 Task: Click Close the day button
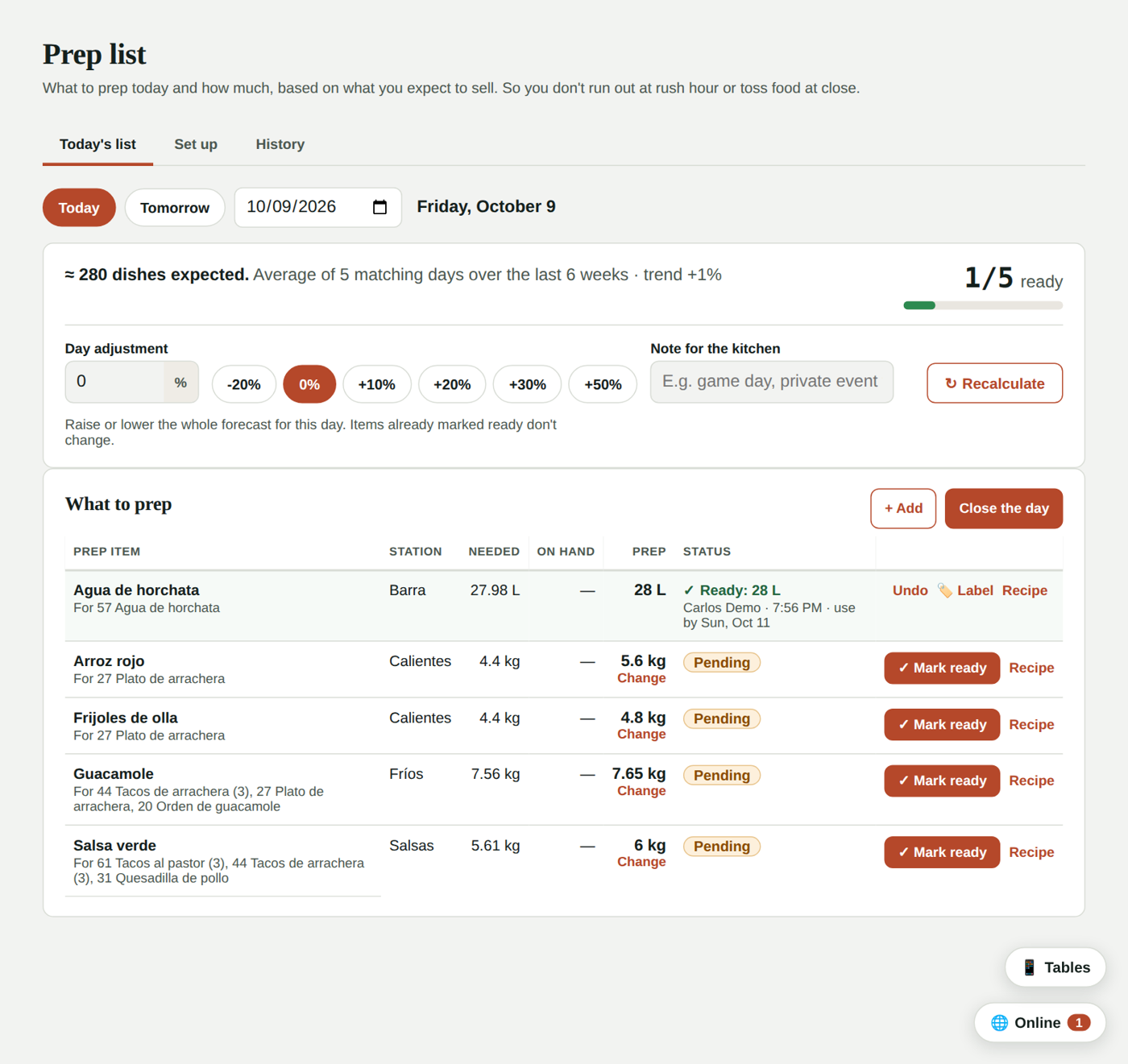pyautogui.click(x=1004, y=508)
